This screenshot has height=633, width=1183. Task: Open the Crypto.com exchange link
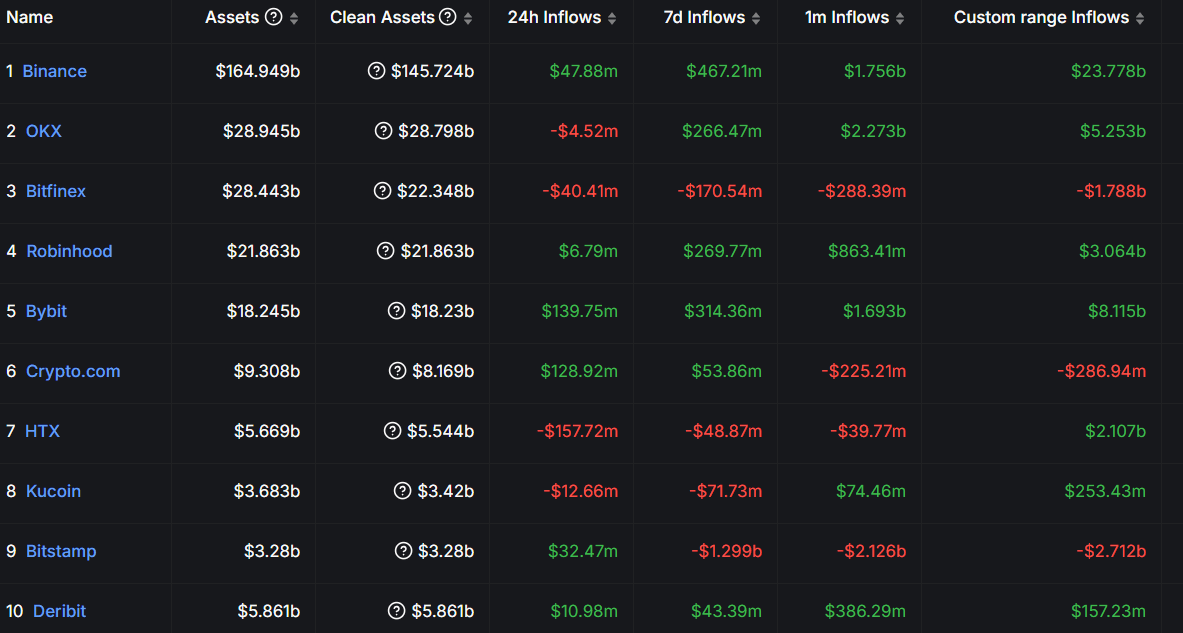(73, 371)
